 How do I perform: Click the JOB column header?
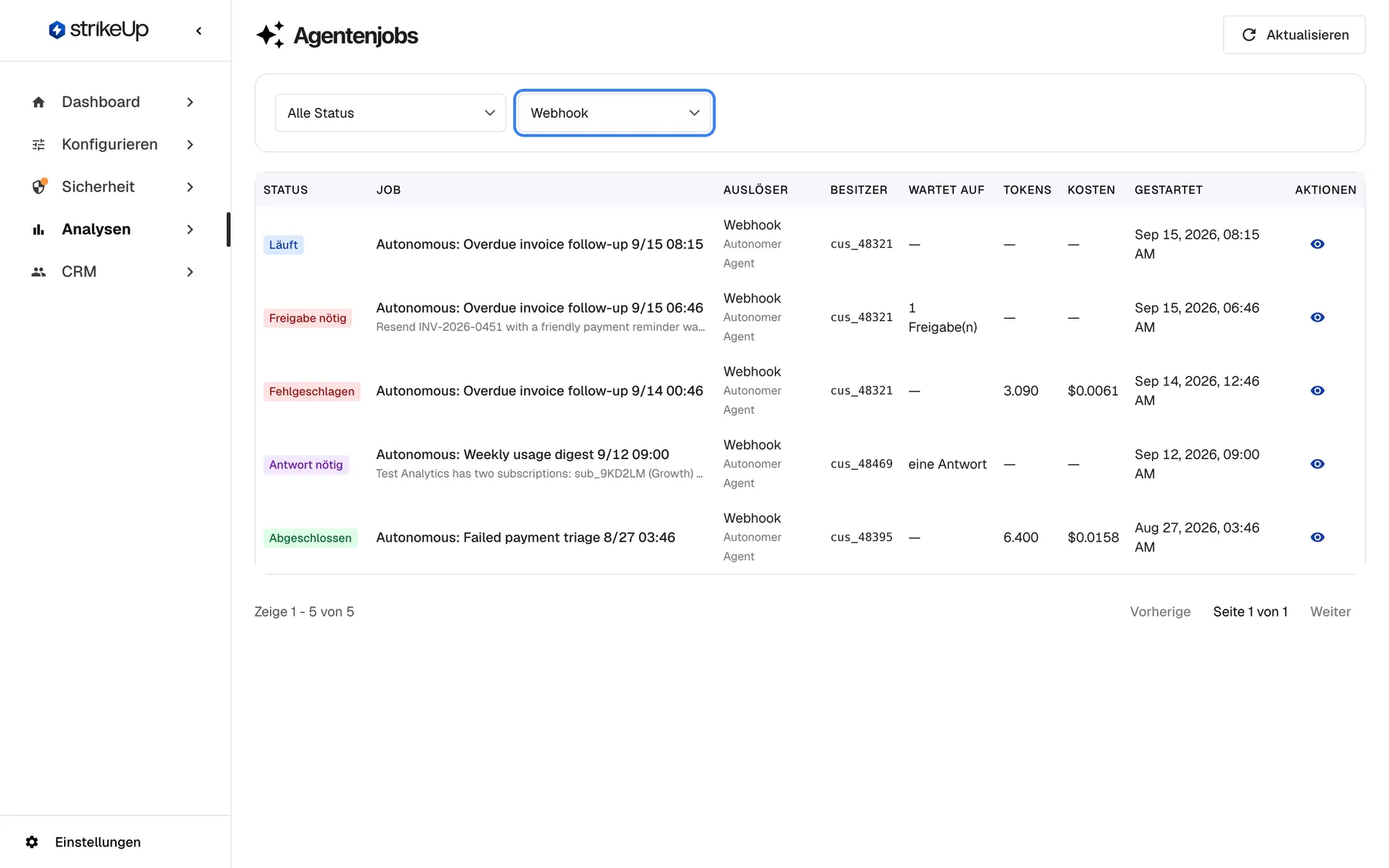pos(388,190)
